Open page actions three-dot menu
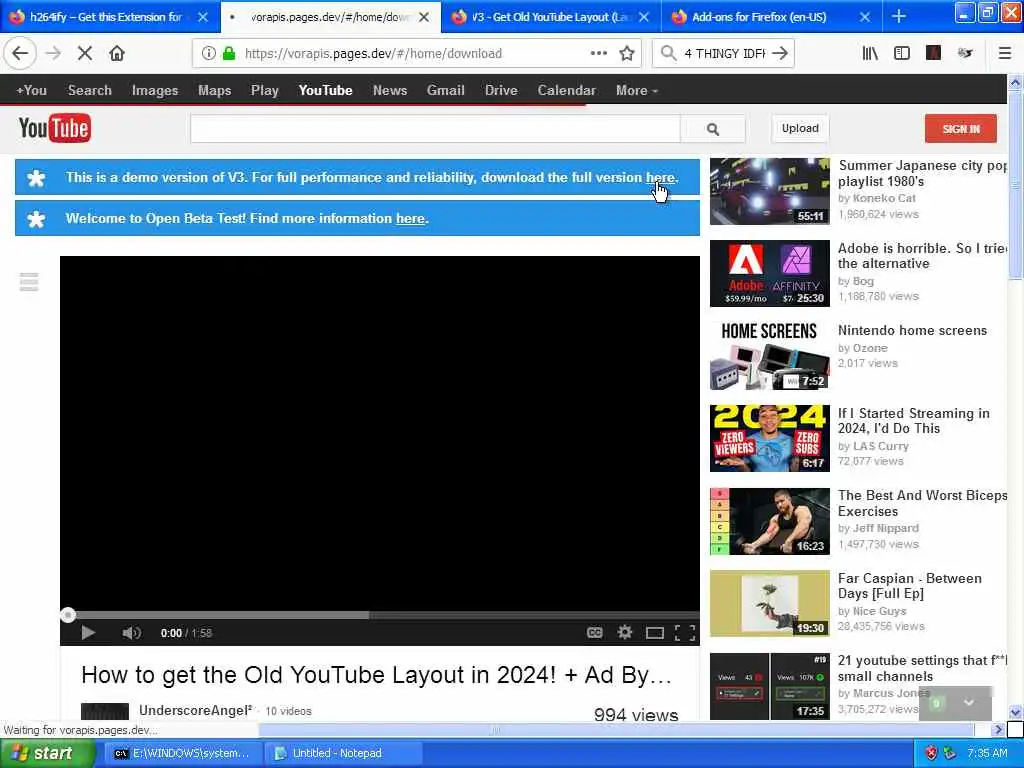This screenshot has width=1024, height=768. click(598, 54)
